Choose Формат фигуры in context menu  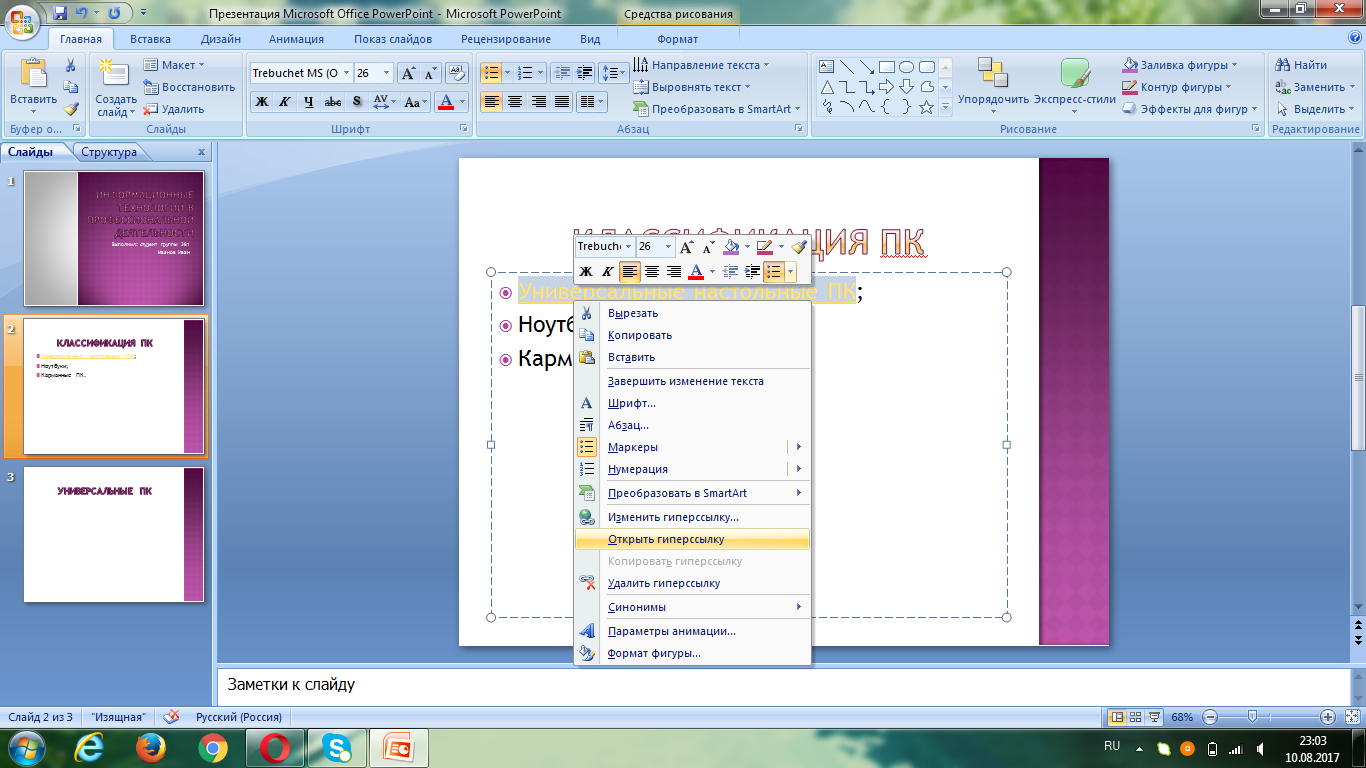click(692, 653)
